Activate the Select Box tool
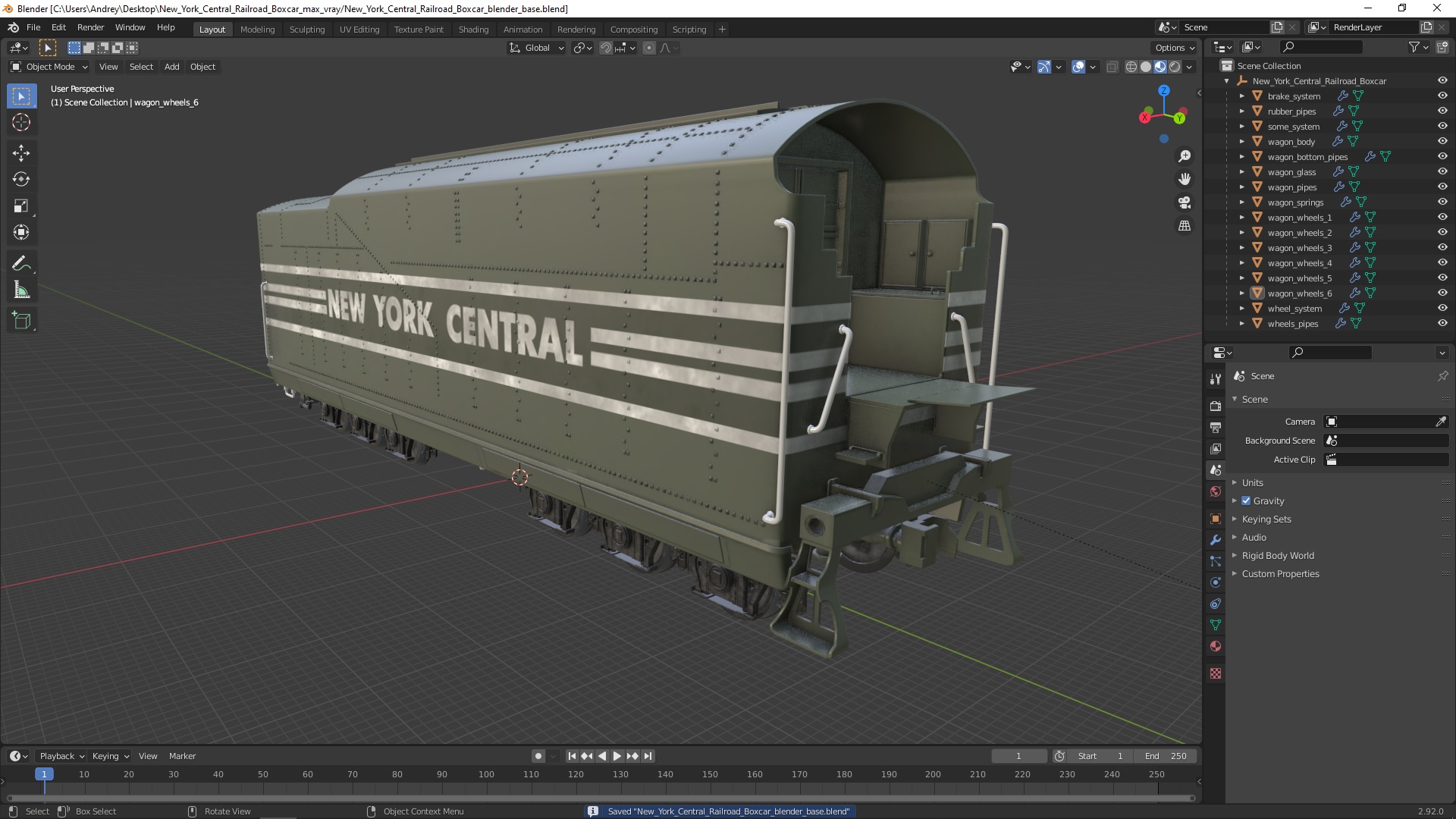The height and width of the screenshot is (819, 1456). [x=21, y=96]
